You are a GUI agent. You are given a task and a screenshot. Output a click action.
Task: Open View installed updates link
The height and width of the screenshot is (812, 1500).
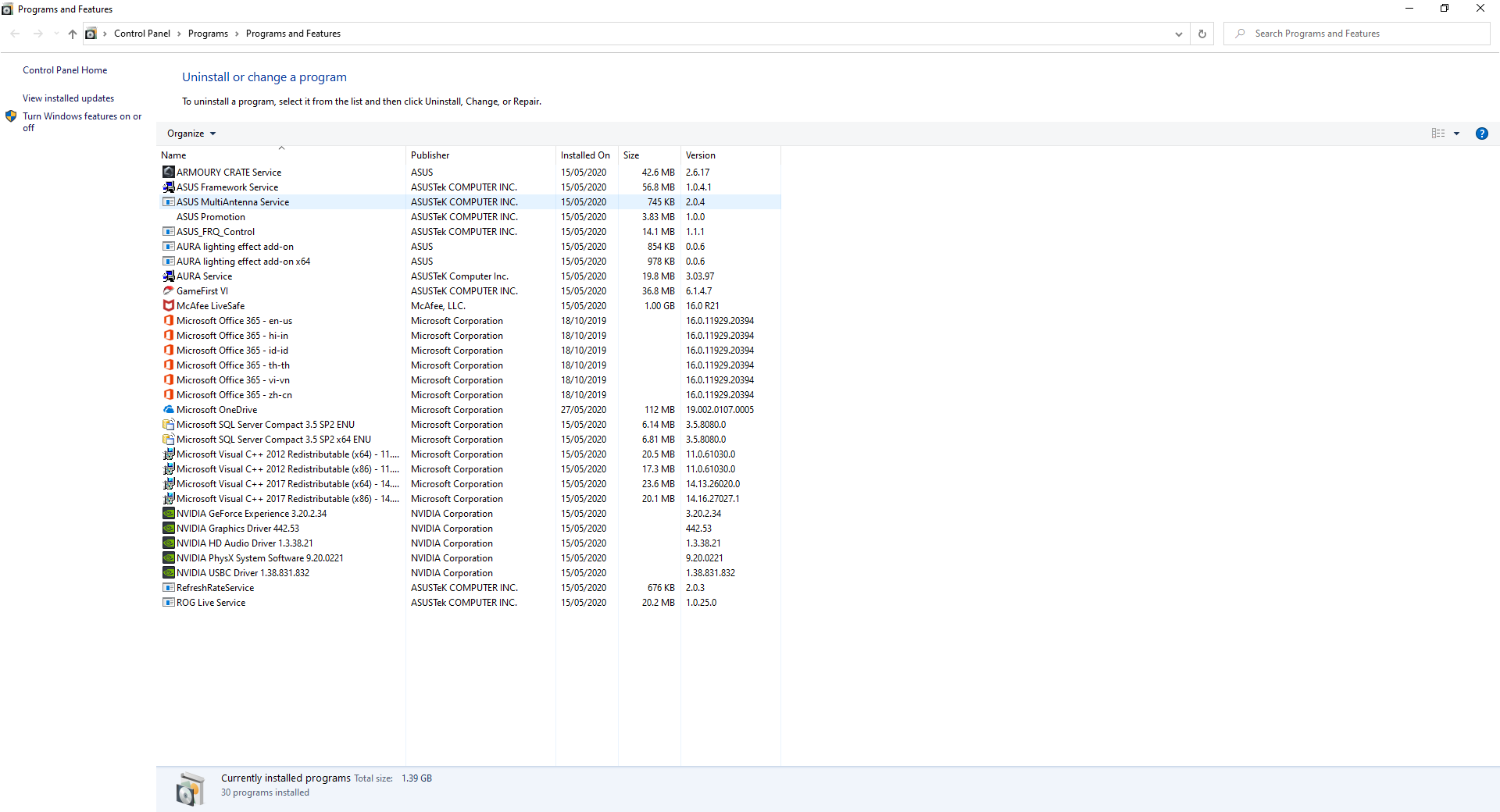coord(68,98)
